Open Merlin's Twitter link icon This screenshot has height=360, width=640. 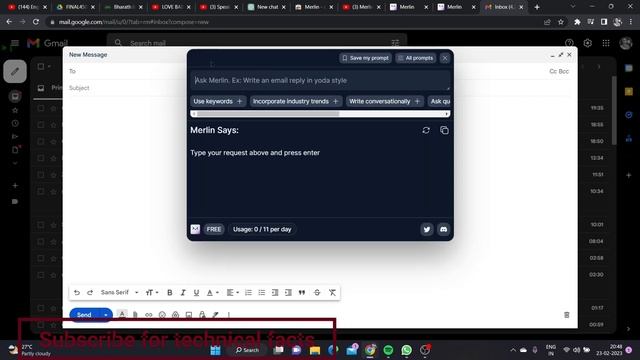(x=427, y=229)
